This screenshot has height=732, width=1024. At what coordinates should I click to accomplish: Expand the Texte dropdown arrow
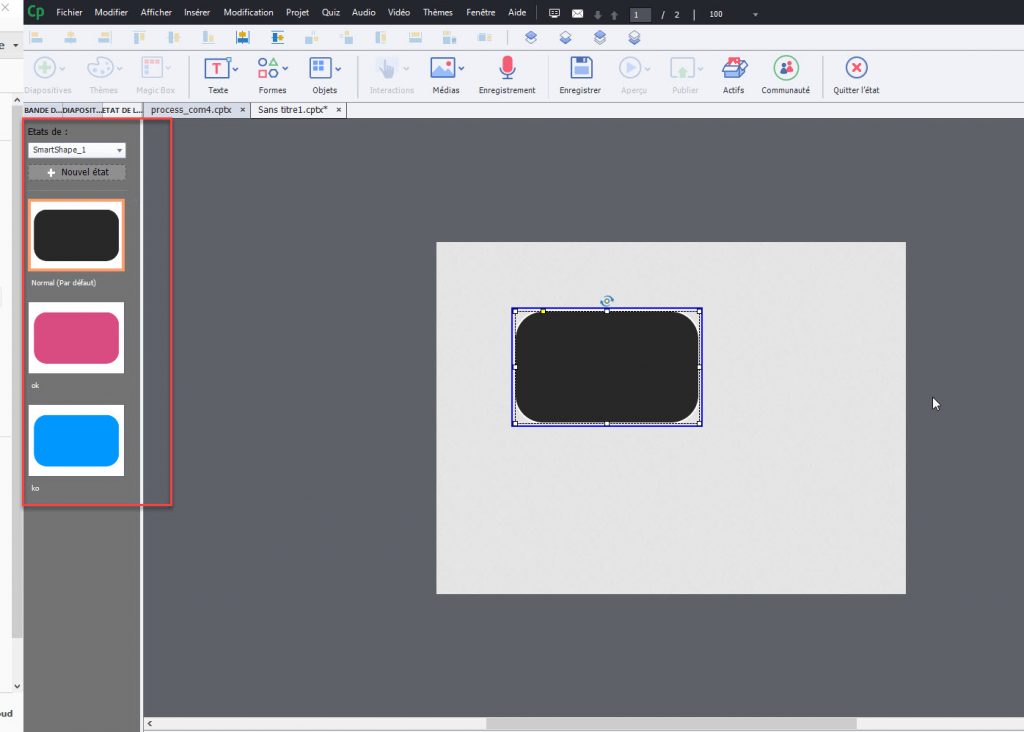click(x=236, y=69)
